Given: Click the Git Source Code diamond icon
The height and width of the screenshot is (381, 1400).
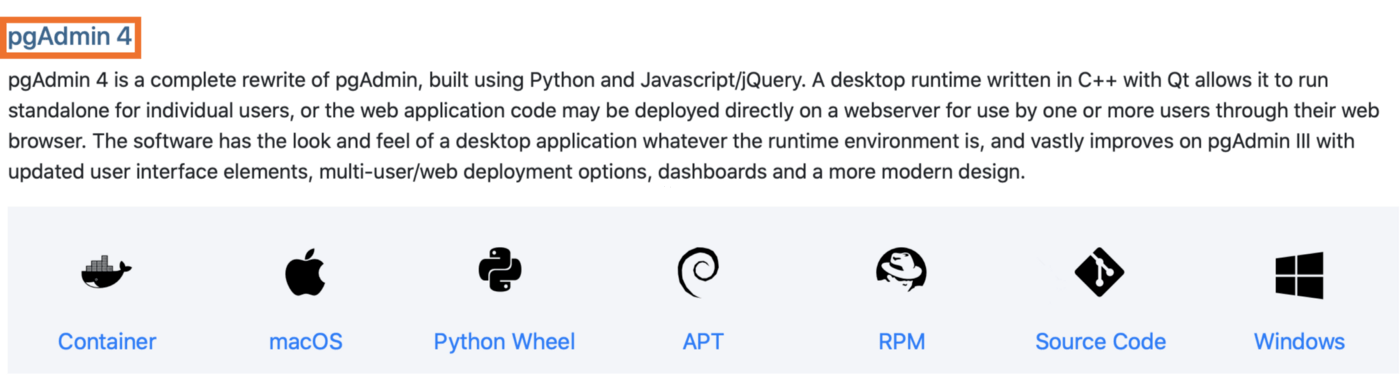Looking at the screenshot, I should pyautogui.click(x=1100, y=272).
